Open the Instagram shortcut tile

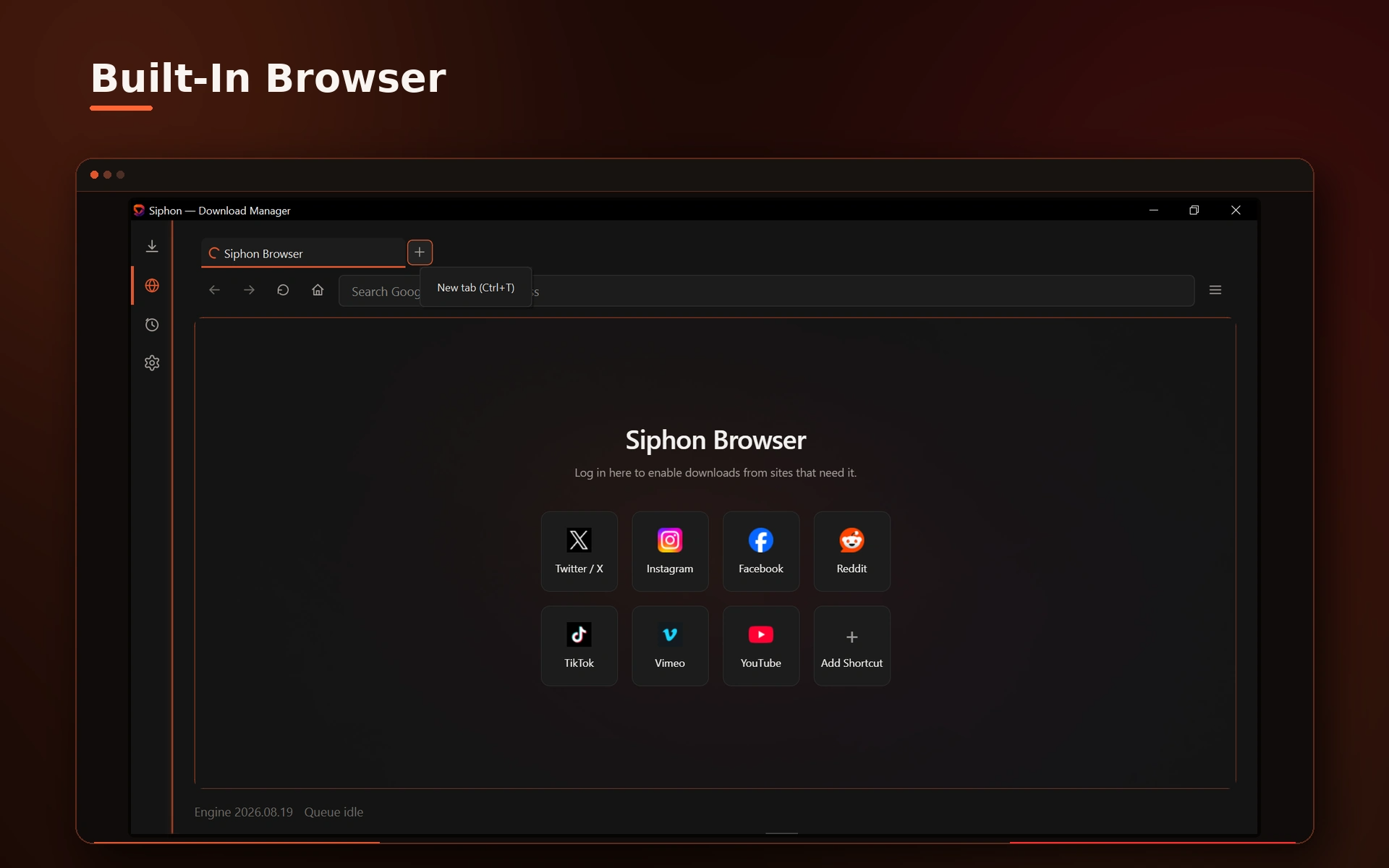pos(670,552)
